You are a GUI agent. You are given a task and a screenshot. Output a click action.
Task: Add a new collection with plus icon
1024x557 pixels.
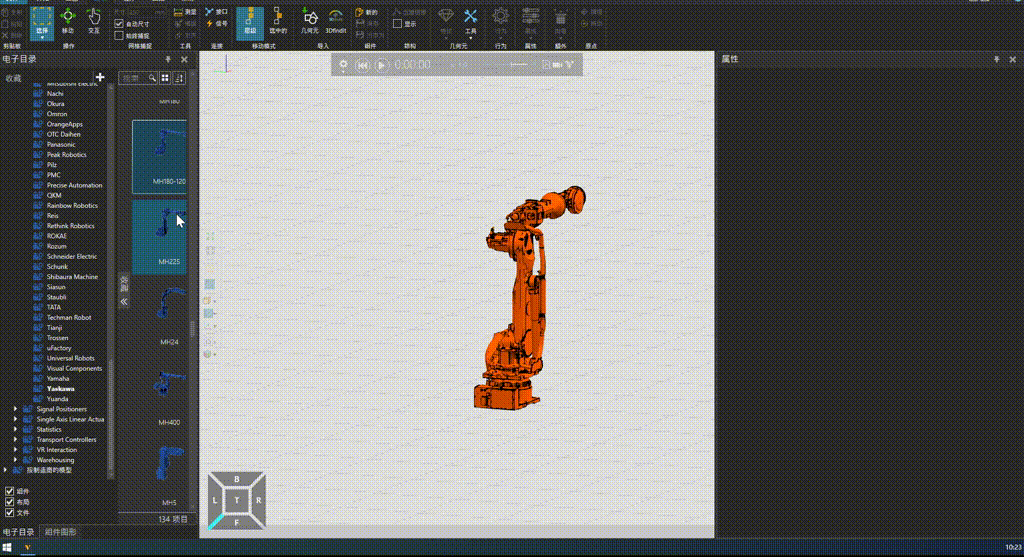100,77
